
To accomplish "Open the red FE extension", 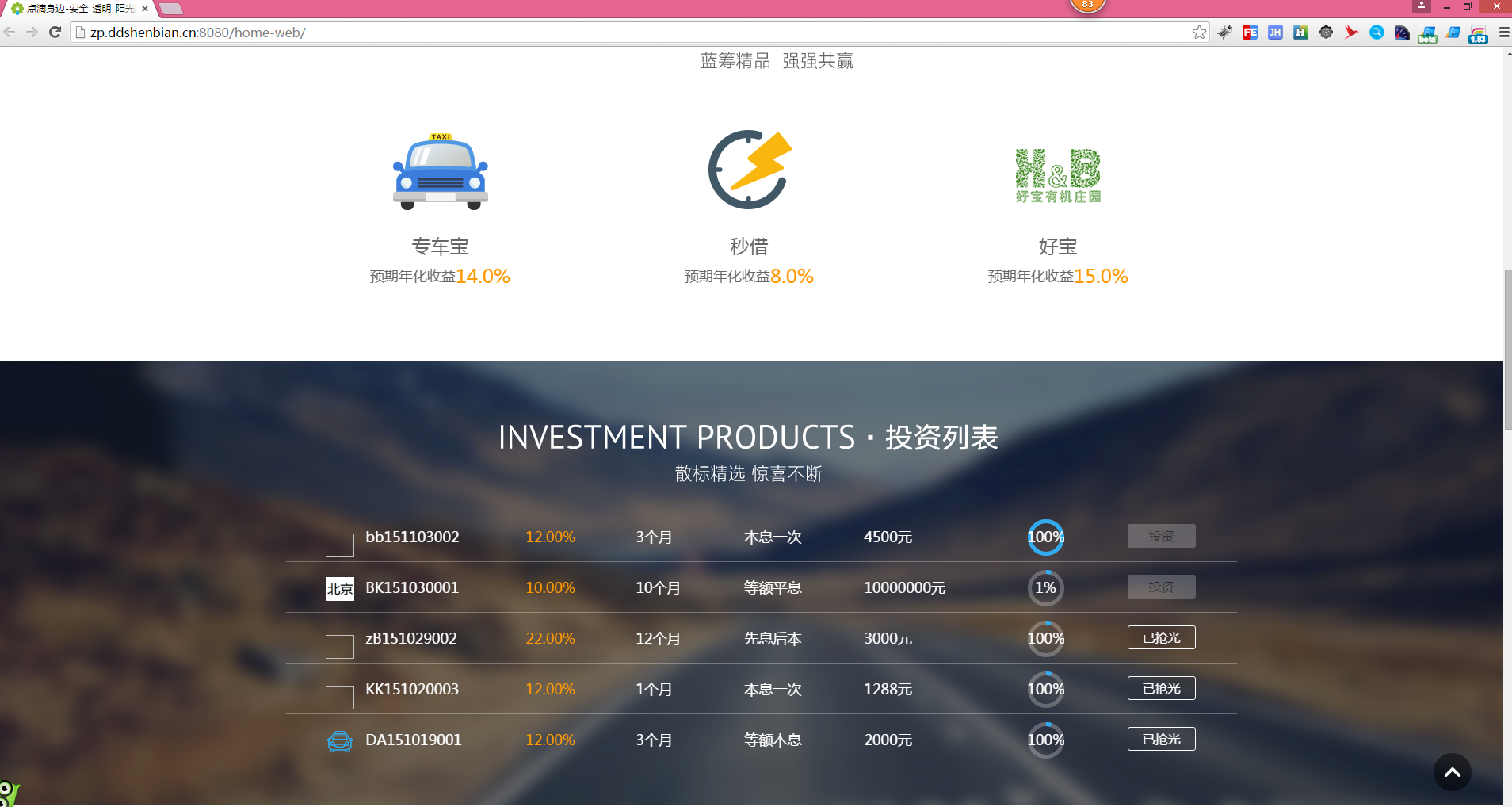I will [1250, 33].
